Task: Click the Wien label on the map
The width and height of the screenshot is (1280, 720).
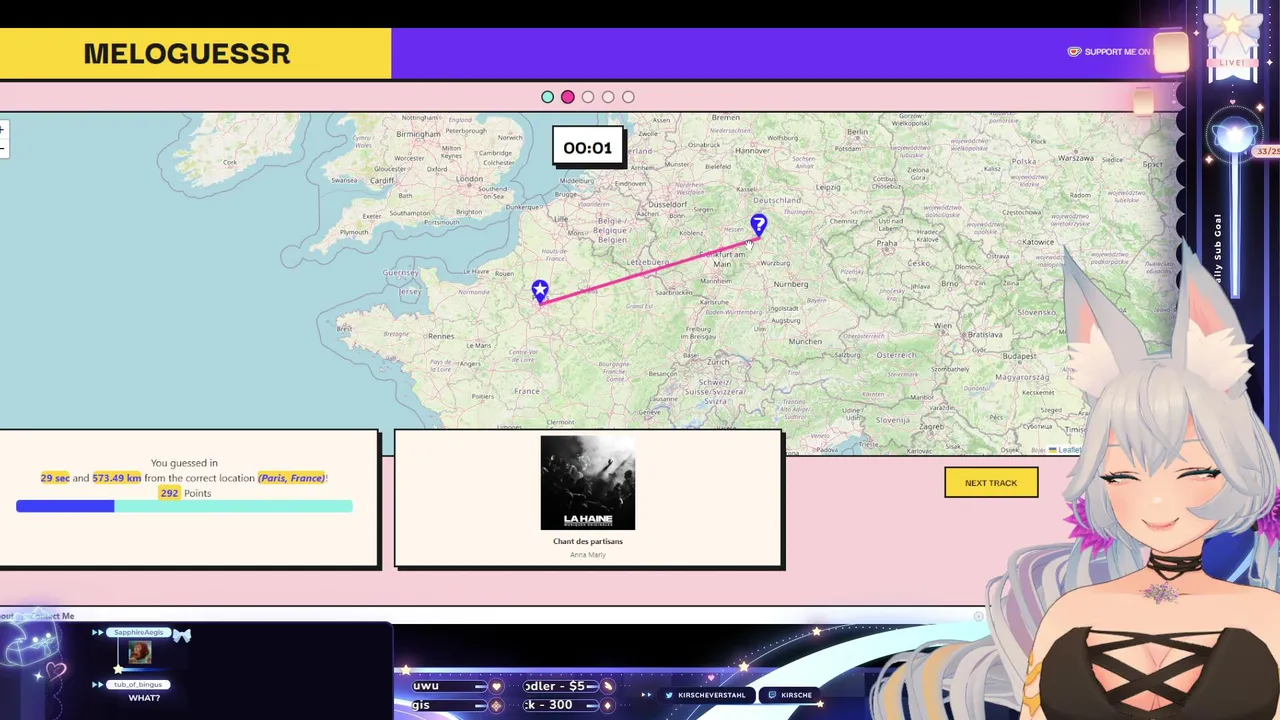Action: (x=942, y=325)
